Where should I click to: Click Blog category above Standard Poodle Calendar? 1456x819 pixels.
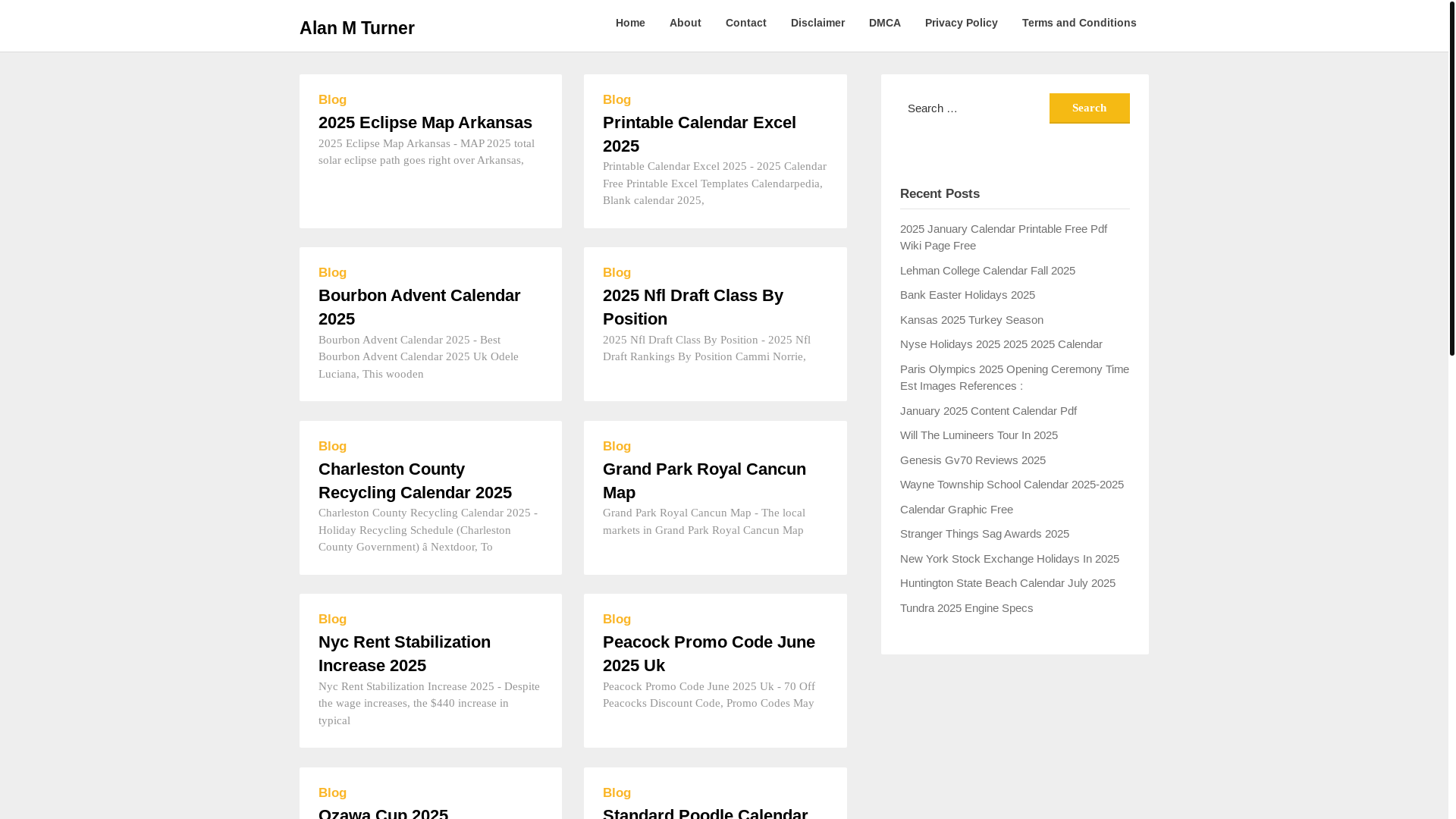(617, 793)
